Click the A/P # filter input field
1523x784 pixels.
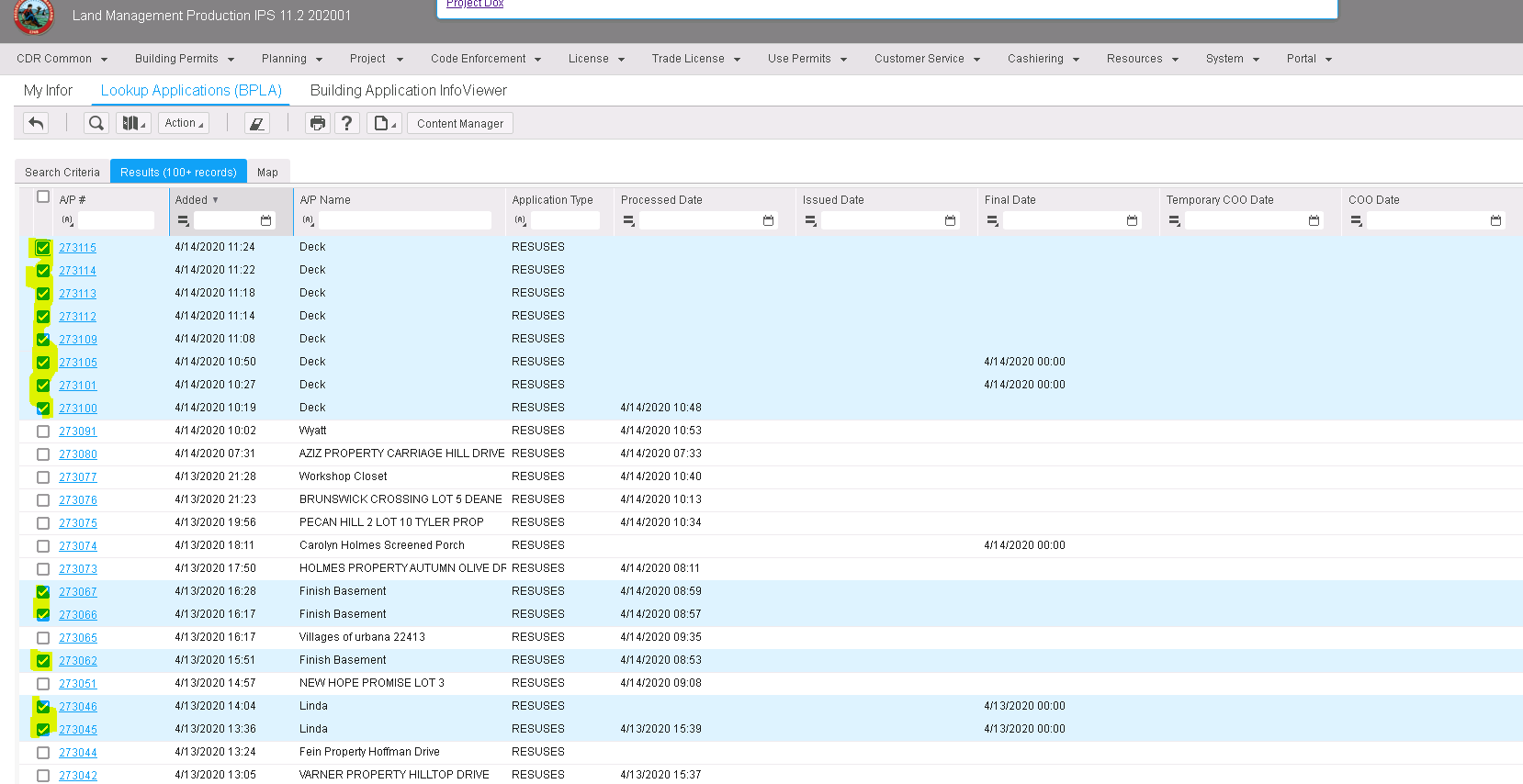click(x=116, y=220)
